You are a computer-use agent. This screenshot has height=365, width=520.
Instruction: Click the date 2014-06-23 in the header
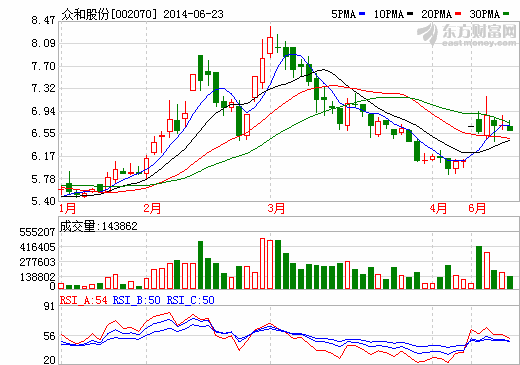tap(193, 14)
